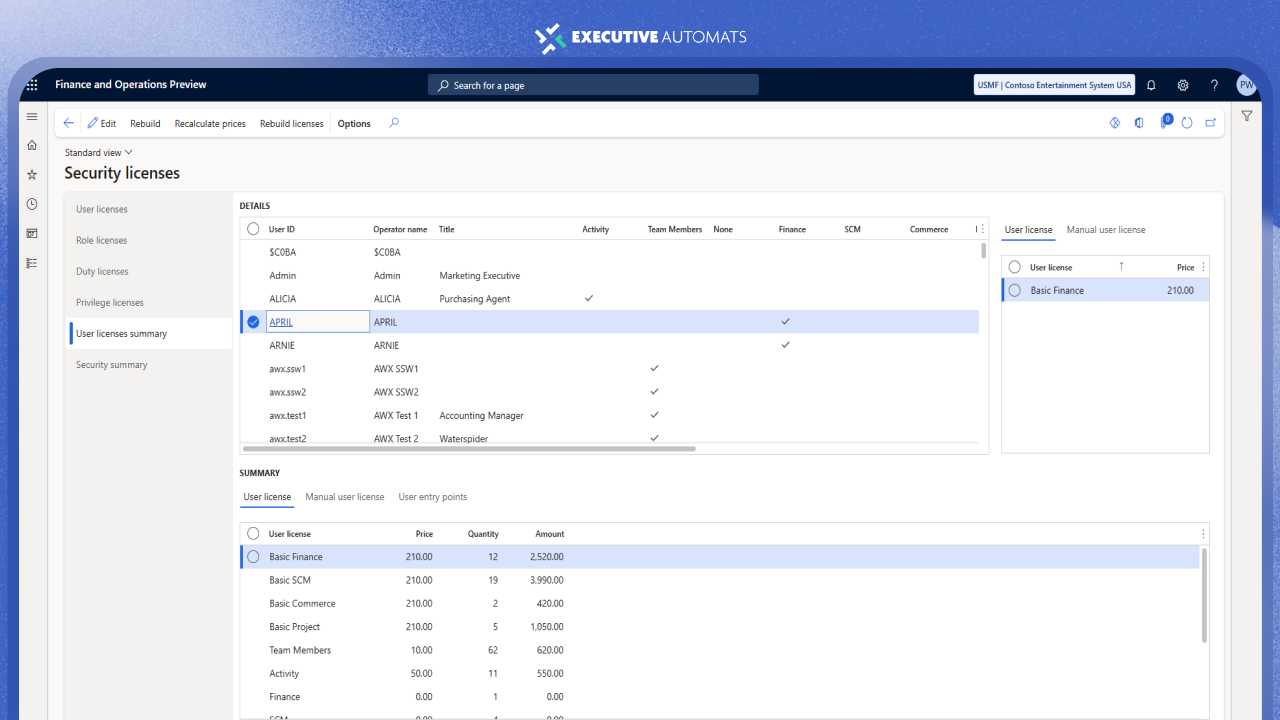
Task: Select the ALICIA user row
Action: tap(609, 299)
